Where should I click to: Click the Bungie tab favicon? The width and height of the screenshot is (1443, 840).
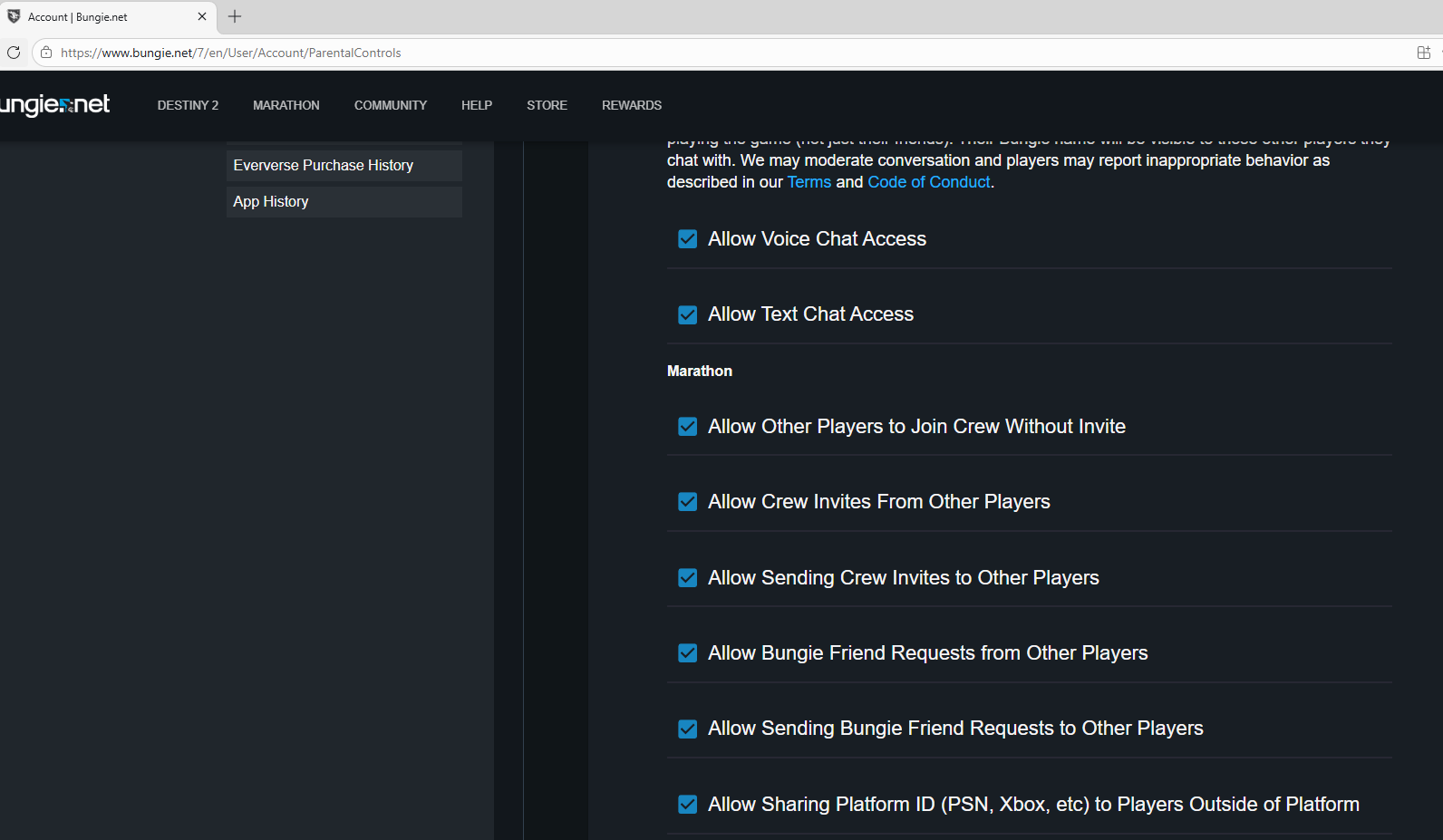14,16
